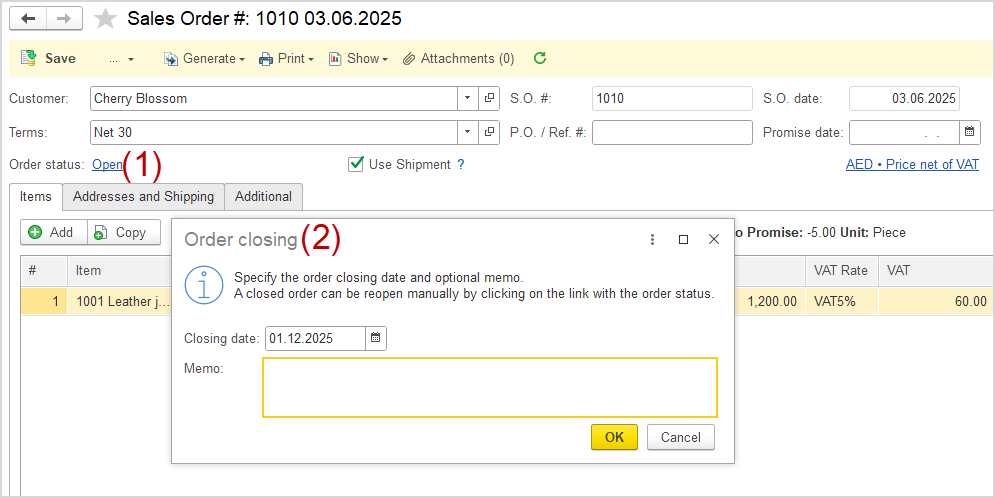This screenshot has height=498, width=995.
Task: Open the Closing date calendar picker
Action: tap(376, 339)
